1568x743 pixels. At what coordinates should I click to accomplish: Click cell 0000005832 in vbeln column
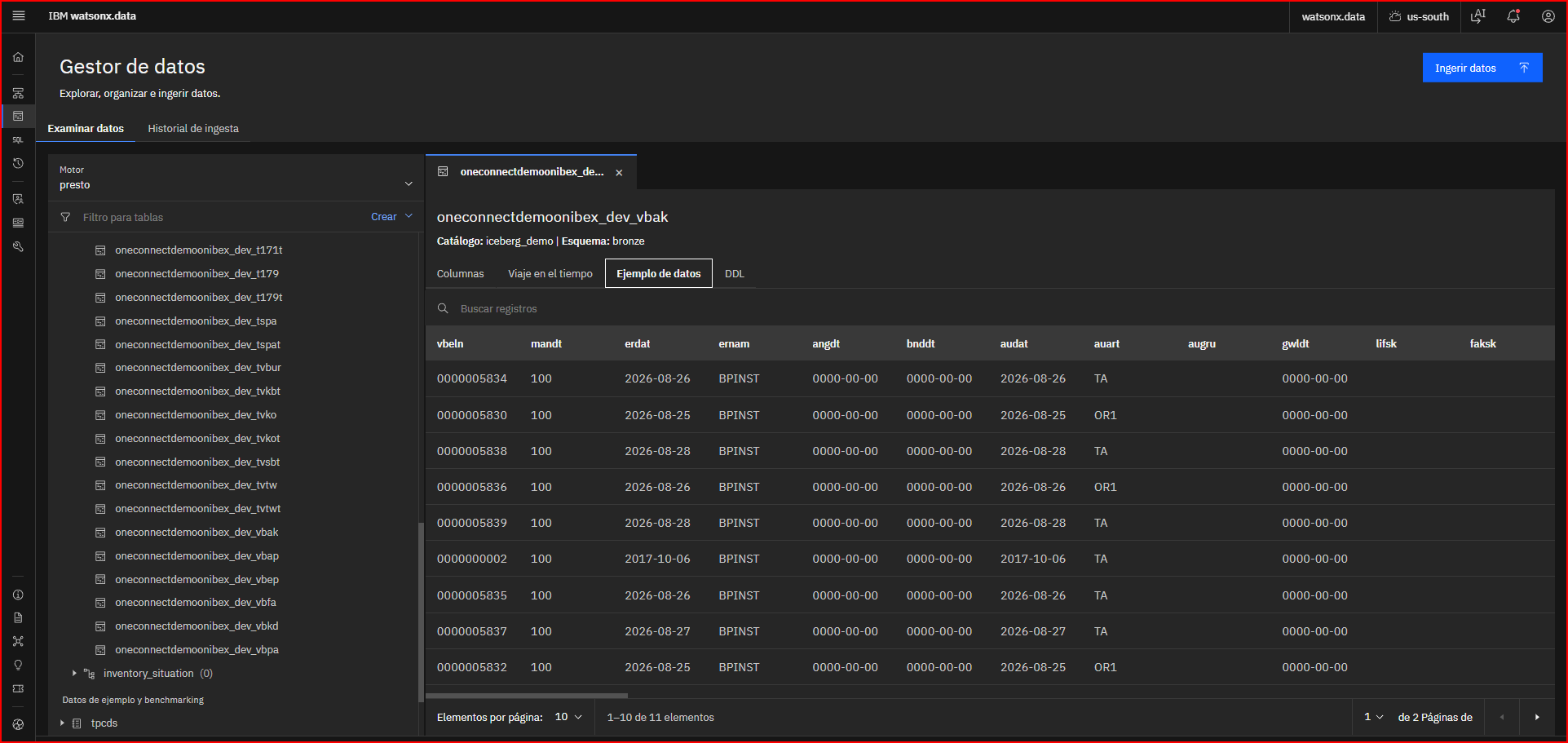tap(471, 668)
